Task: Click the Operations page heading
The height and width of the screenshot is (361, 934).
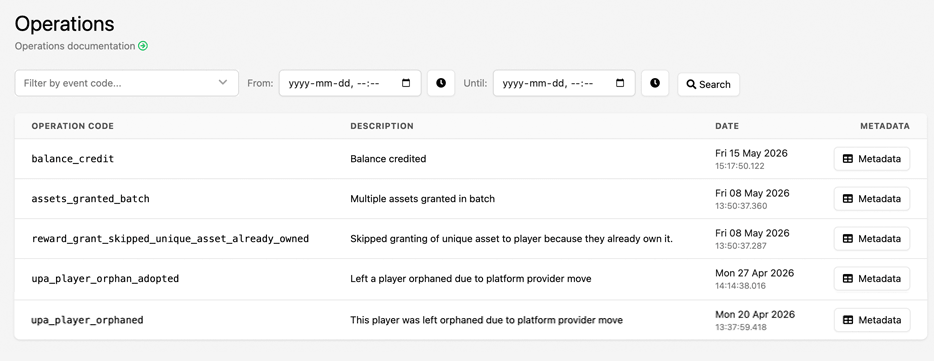Action: tap(64, 24)
